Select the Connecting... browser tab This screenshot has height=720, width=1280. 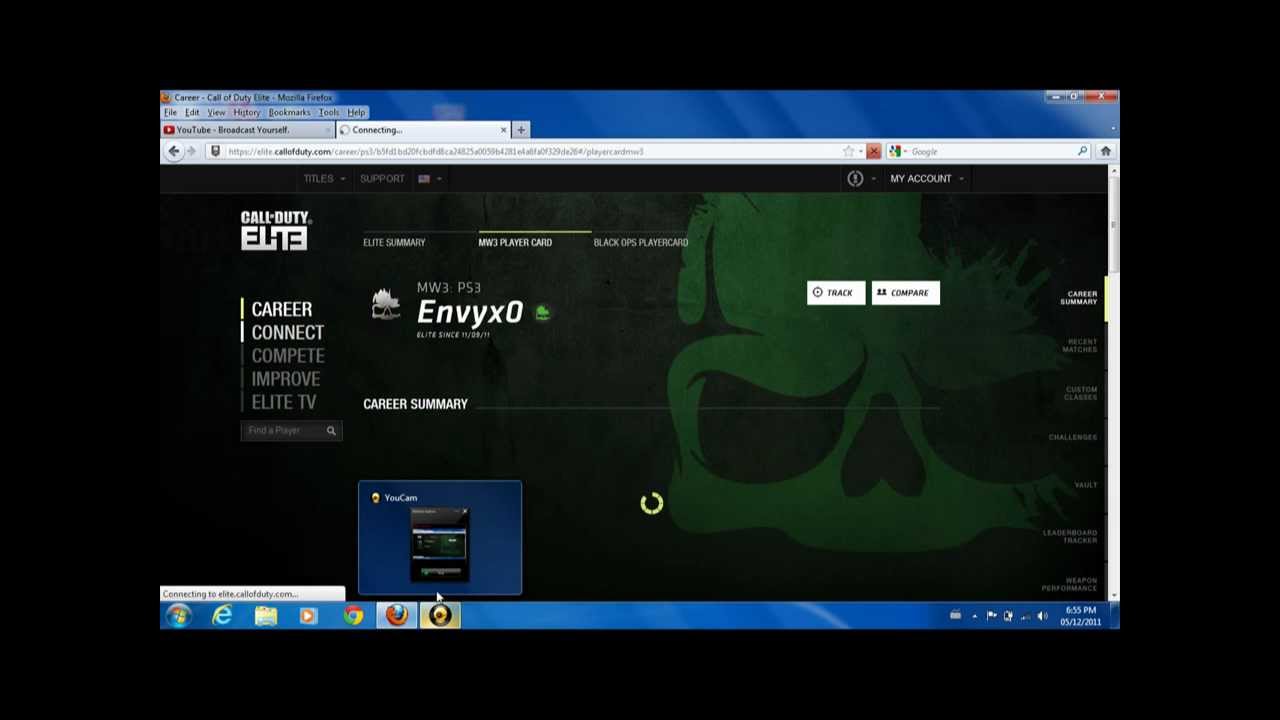423,130
